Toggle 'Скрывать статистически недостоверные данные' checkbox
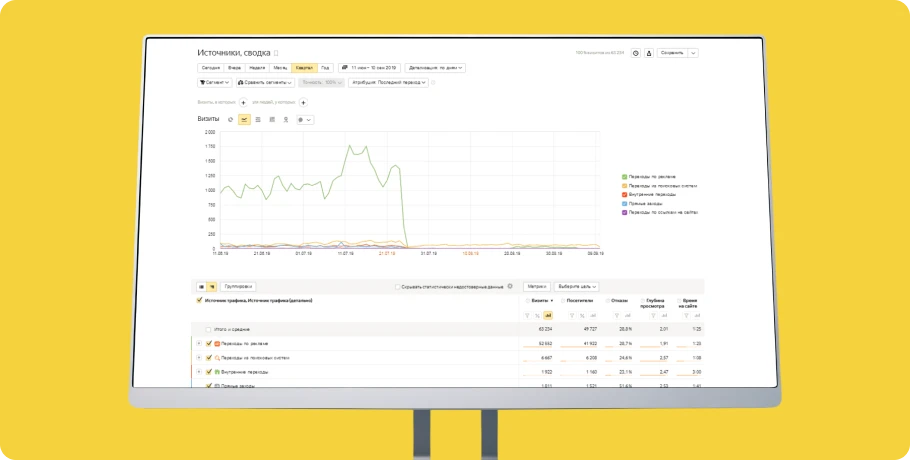Image resolution: width=910 pixels, height=460 pixels. (398, 286)
